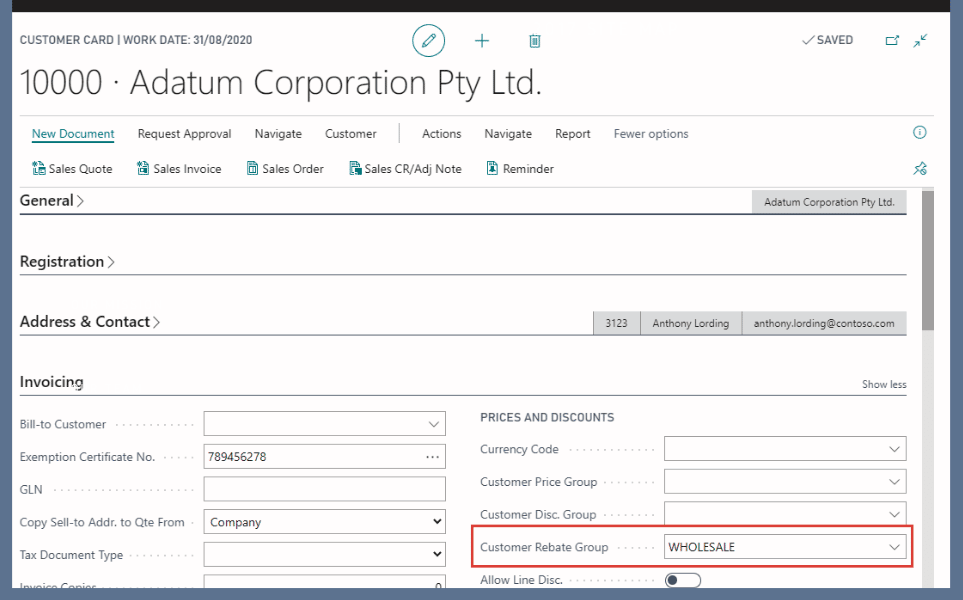Viewport: 963px width, 600px height.
Task: Click the page title 10000 Adatum Corporation
Action: (x=281, y=82)
